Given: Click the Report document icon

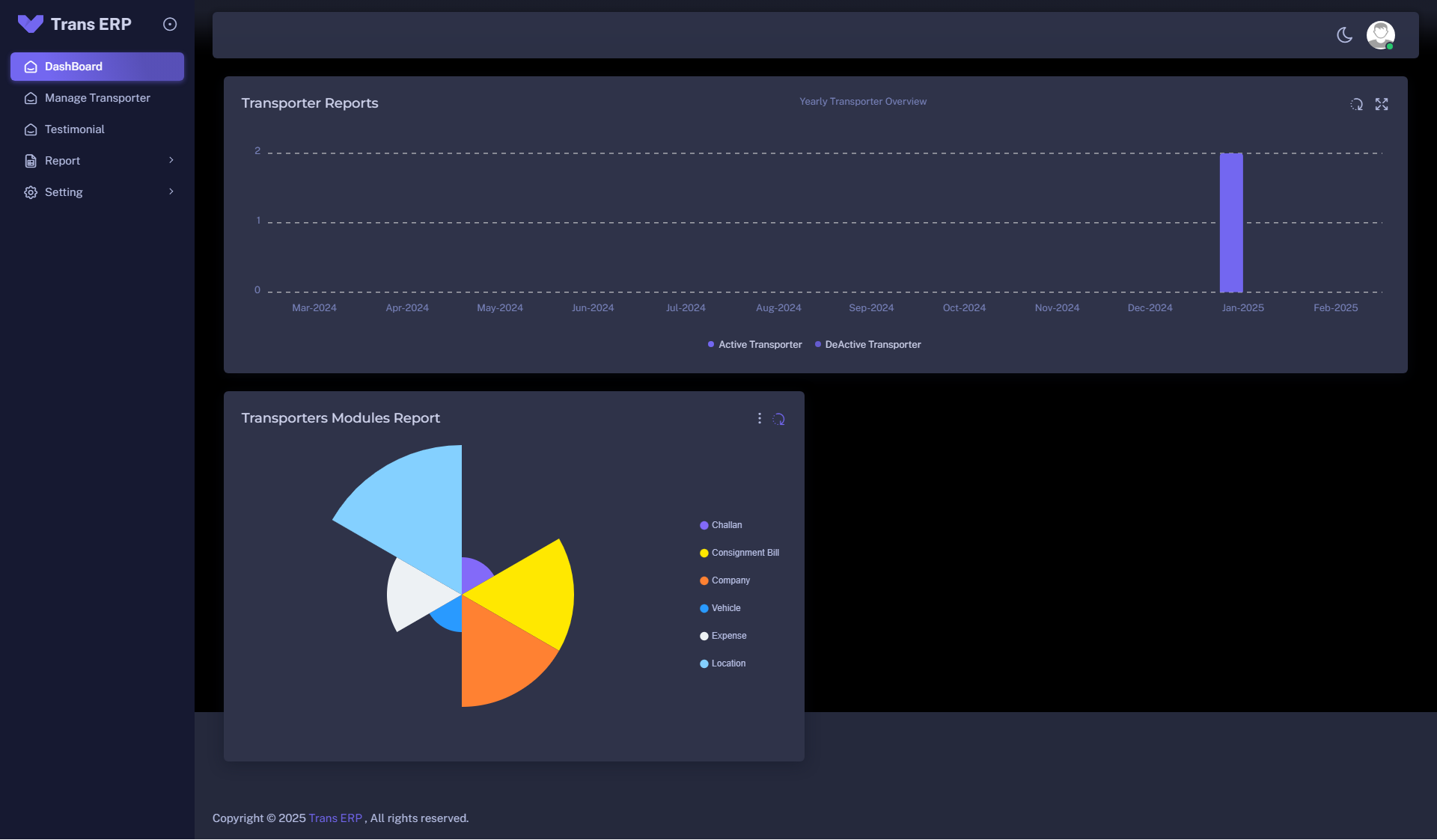Looking at the screenshot, I should (x=31, y=161).
